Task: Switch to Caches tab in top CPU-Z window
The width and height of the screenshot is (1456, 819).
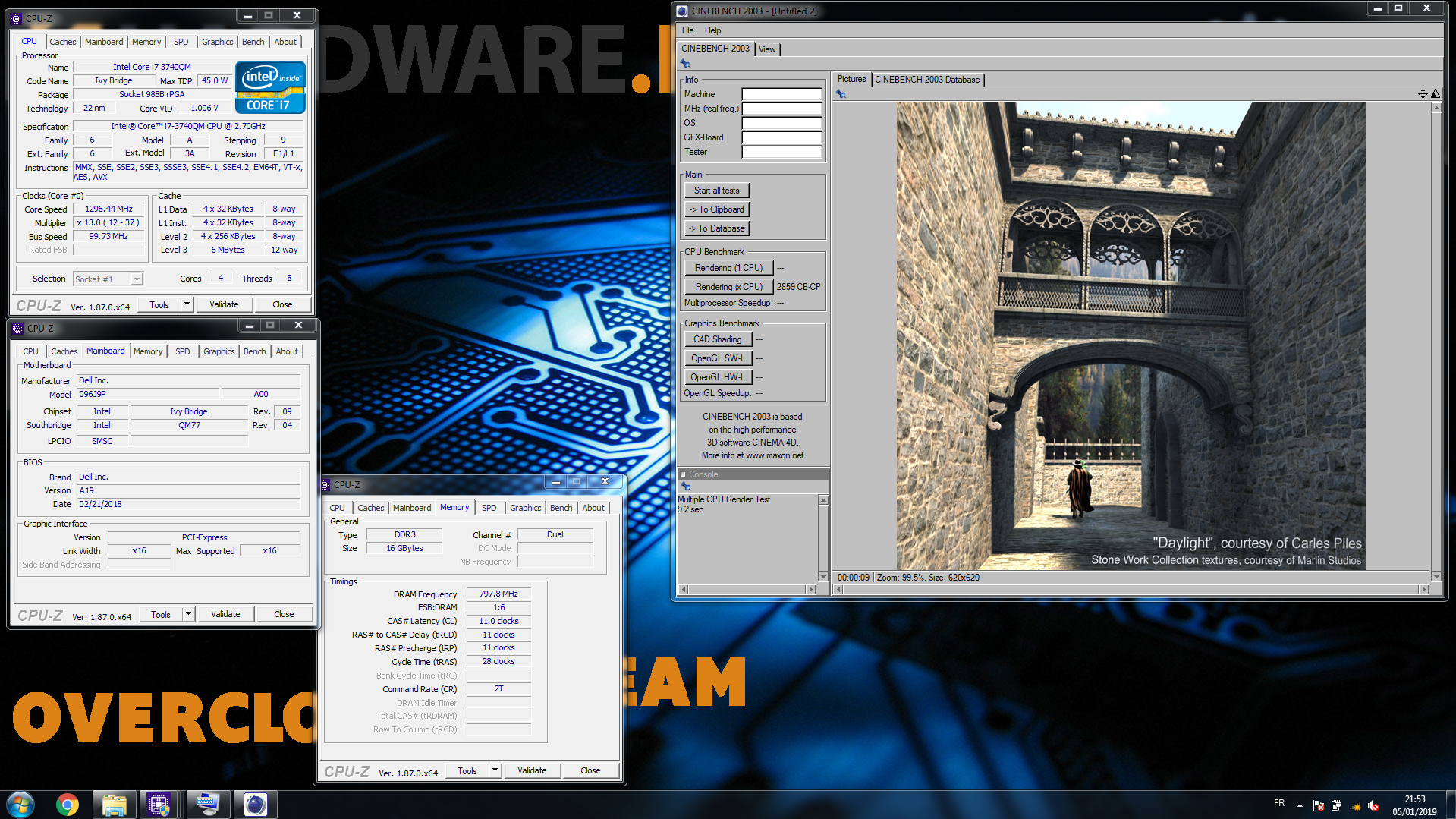Action: pos(63,42)
